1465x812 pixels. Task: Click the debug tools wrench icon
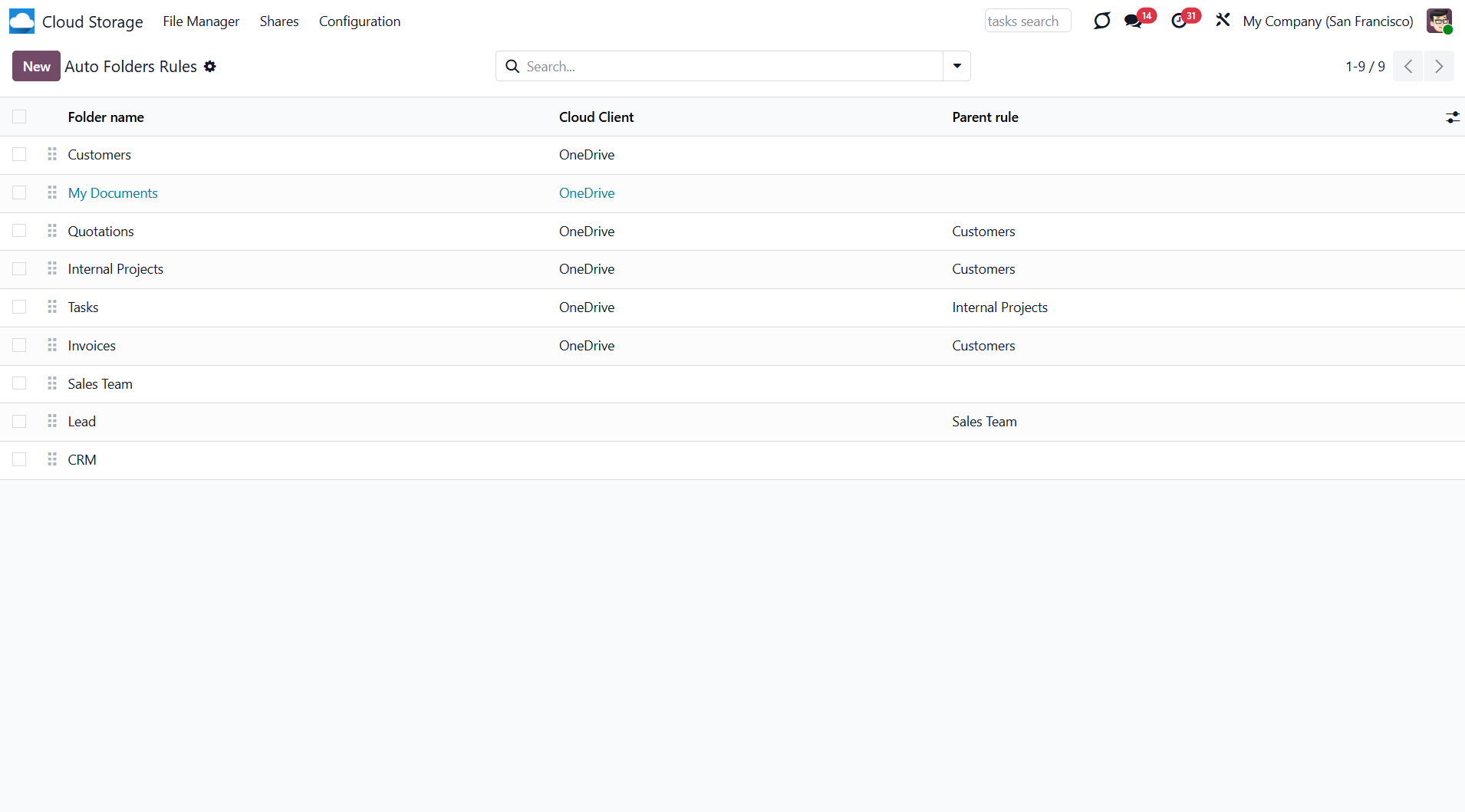click(x=1223, y=21)
